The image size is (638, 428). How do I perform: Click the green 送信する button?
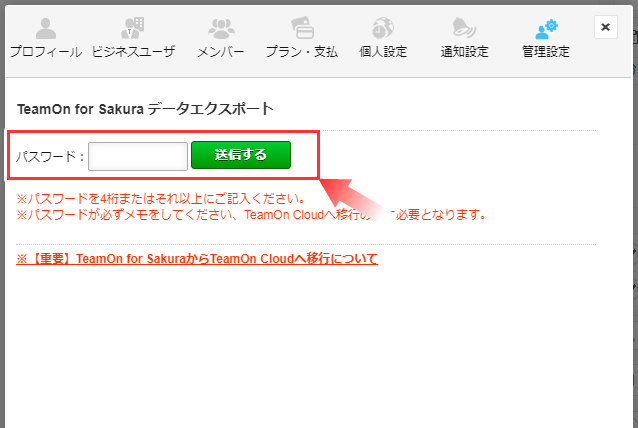tap(241, 155)
